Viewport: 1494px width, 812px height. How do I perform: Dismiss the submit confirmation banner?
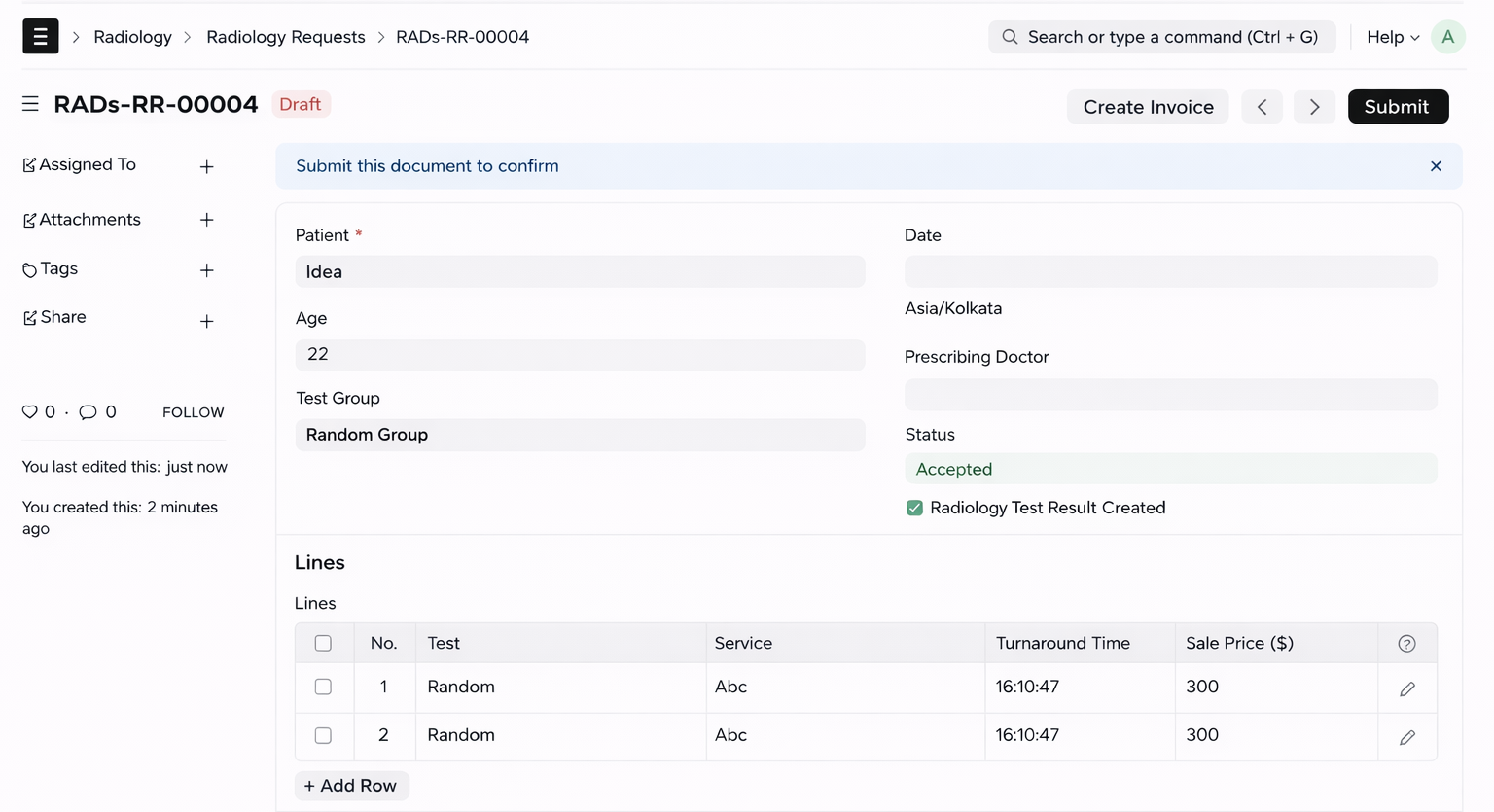point(1436,166)
